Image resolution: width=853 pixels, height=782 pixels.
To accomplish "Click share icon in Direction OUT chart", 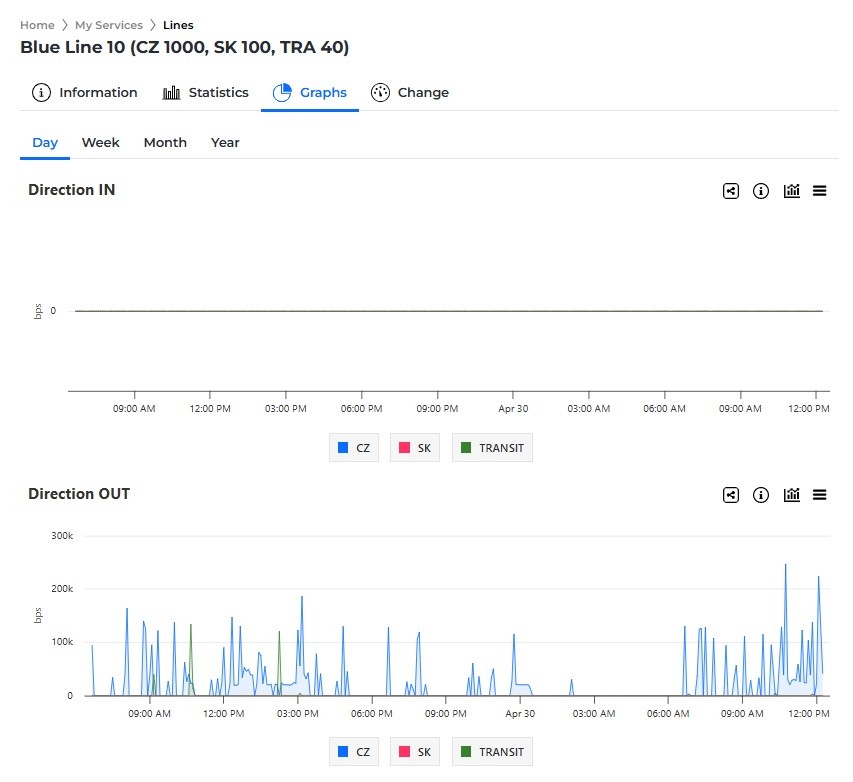I will pos(731,495).
